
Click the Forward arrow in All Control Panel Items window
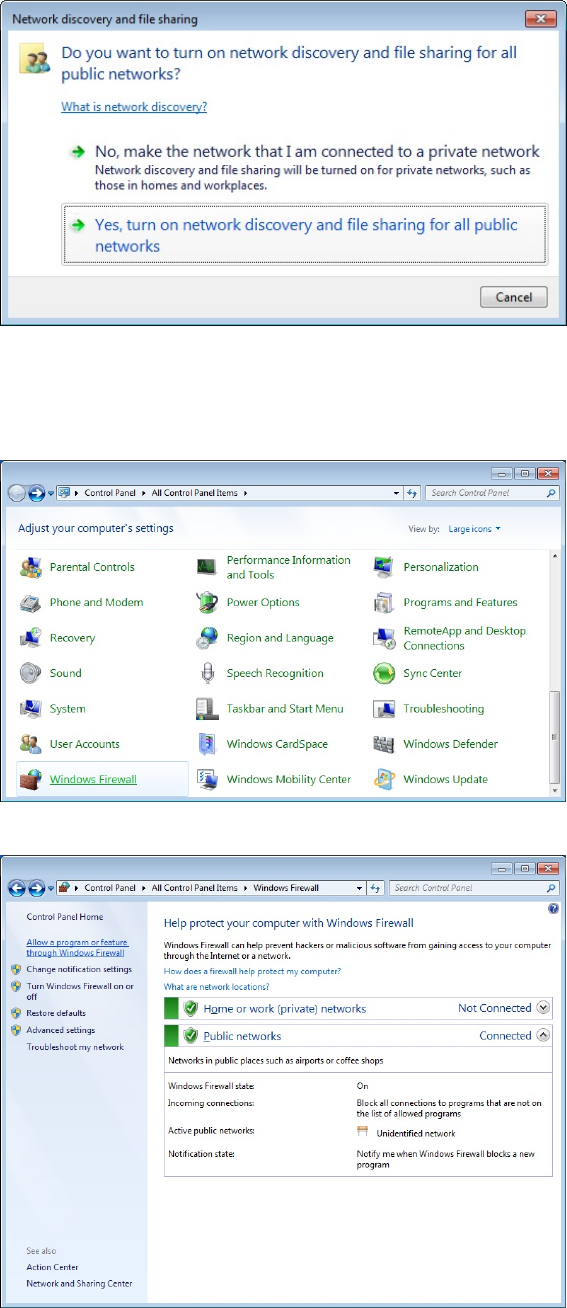(37, 493)
